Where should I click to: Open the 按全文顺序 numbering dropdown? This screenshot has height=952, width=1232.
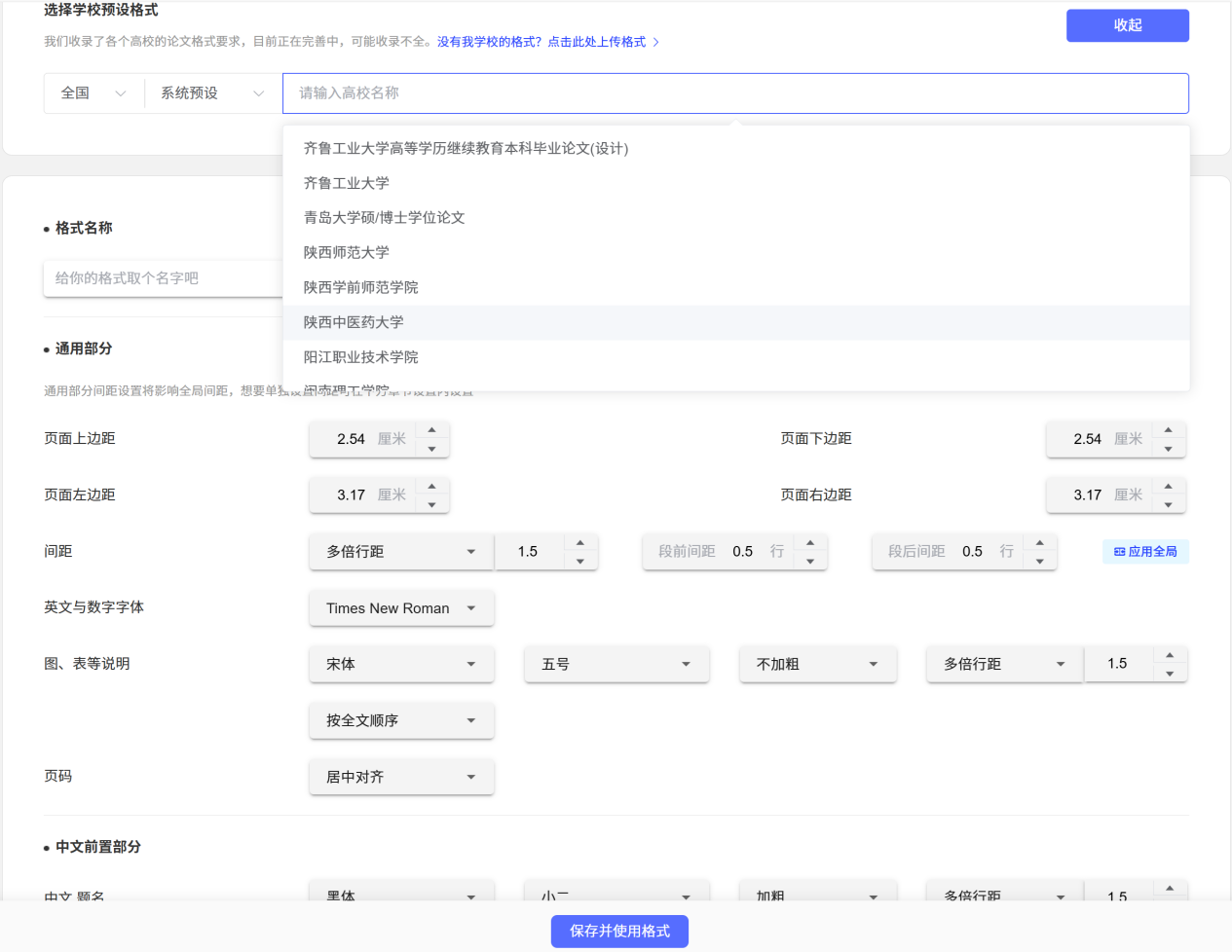tap(401, 720)
